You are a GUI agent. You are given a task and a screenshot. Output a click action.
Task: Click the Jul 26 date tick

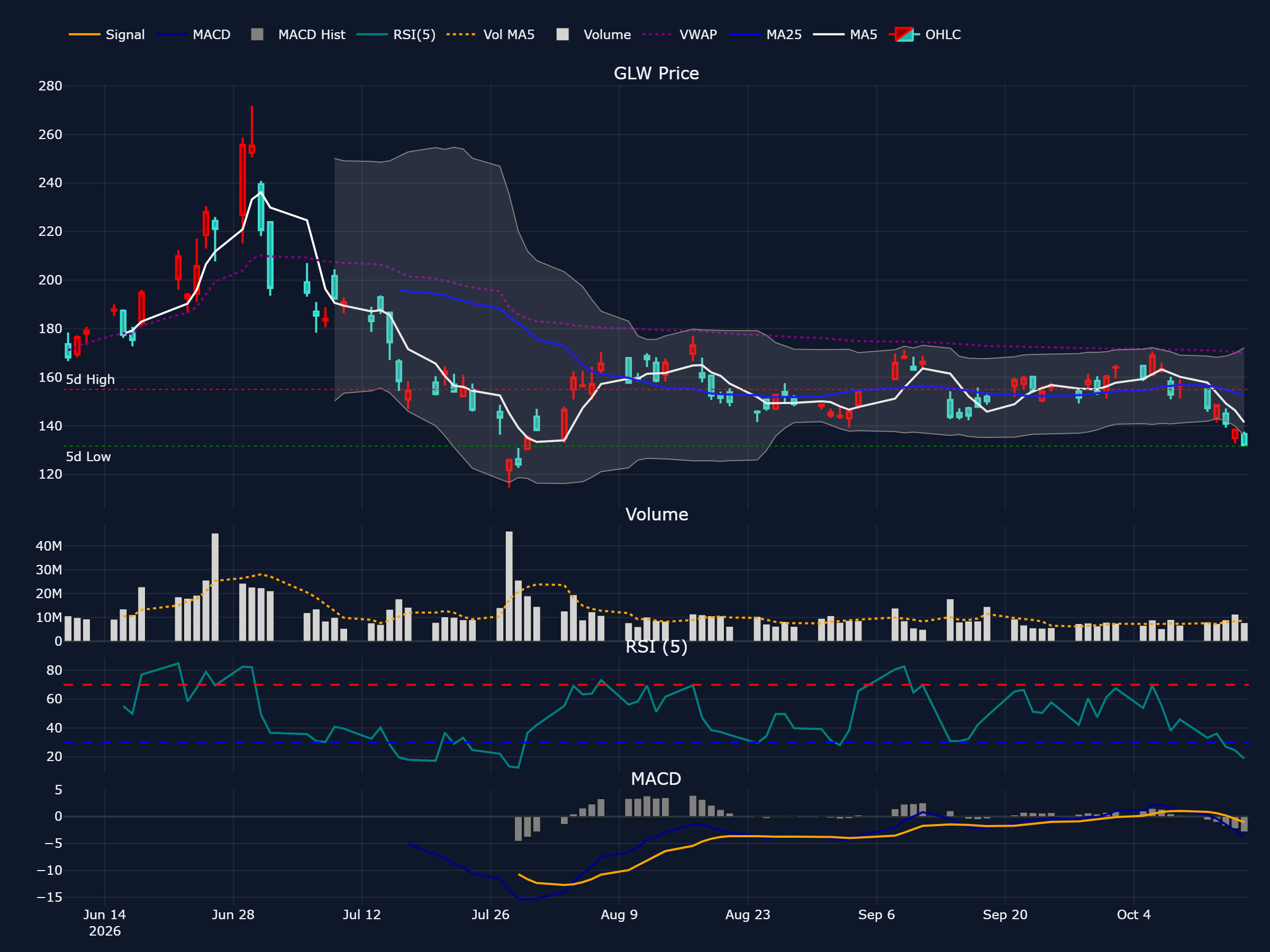coord(491,914)
